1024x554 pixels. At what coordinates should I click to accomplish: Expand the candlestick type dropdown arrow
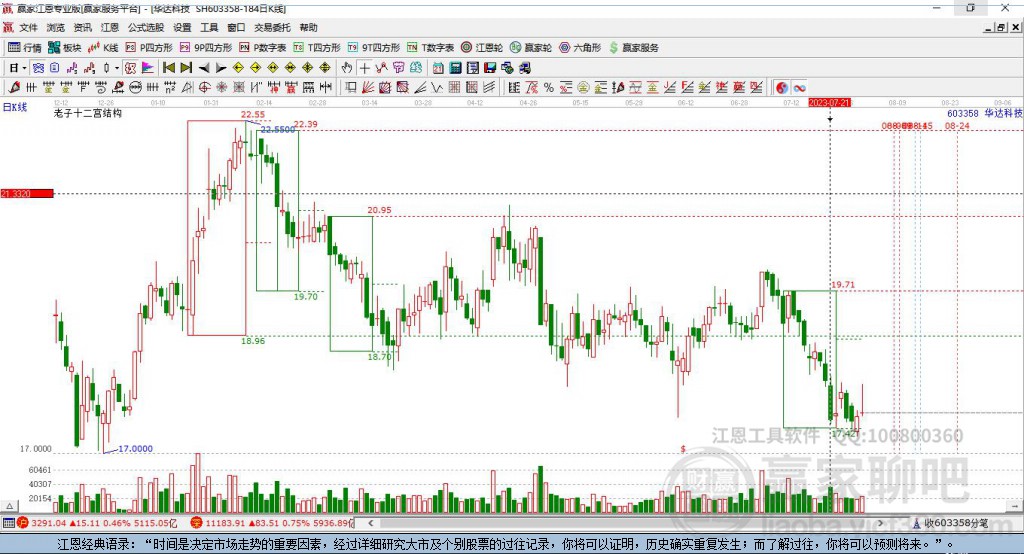[x=117, y=68]
